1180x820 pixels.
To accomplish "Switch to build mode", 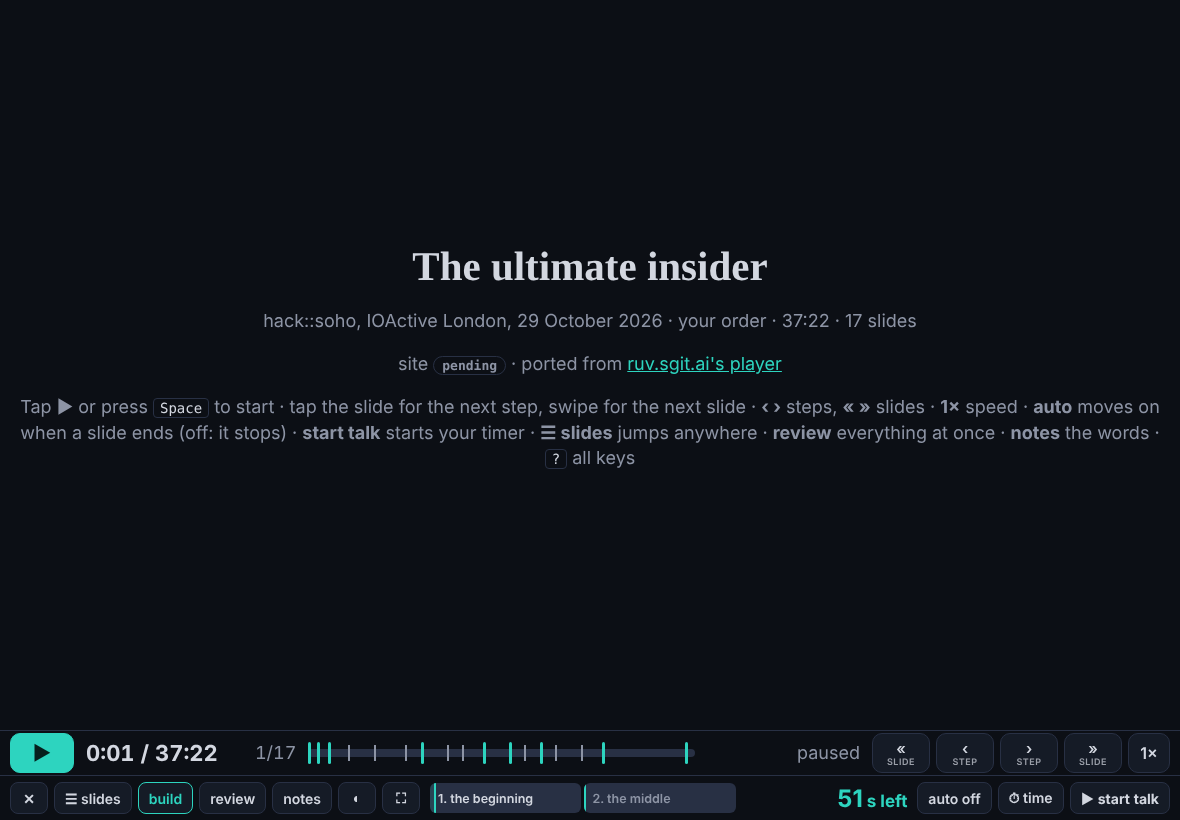I will tap(166, 799).
